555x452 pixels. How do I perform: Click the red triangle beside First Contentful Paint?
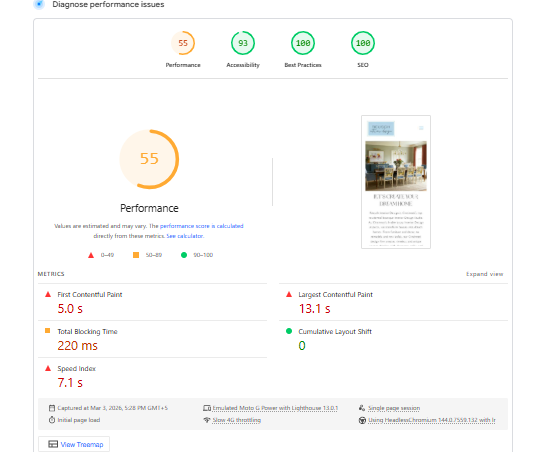48,294
